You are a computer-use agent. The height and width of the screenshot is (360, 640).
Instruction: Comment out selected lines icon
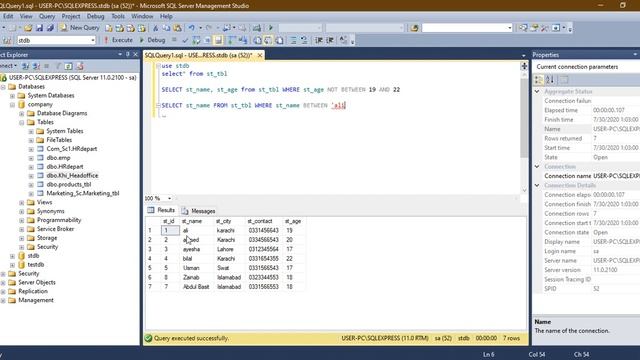click(x=293, y=40)
